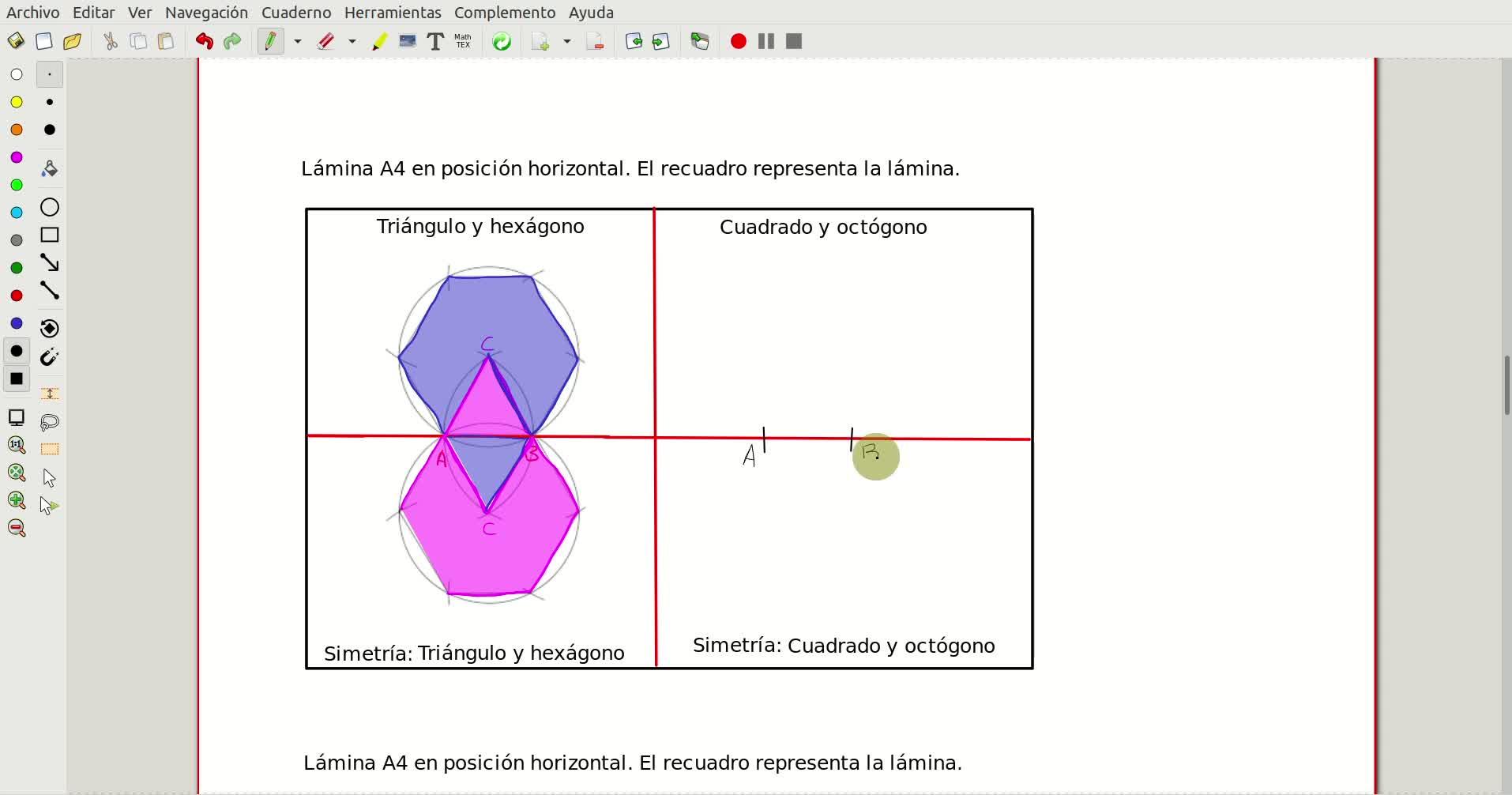Image resolution: width=1512 pixels, height=795 pixels.
Task: Select the thinnest pen thickness
Action: 50,74
